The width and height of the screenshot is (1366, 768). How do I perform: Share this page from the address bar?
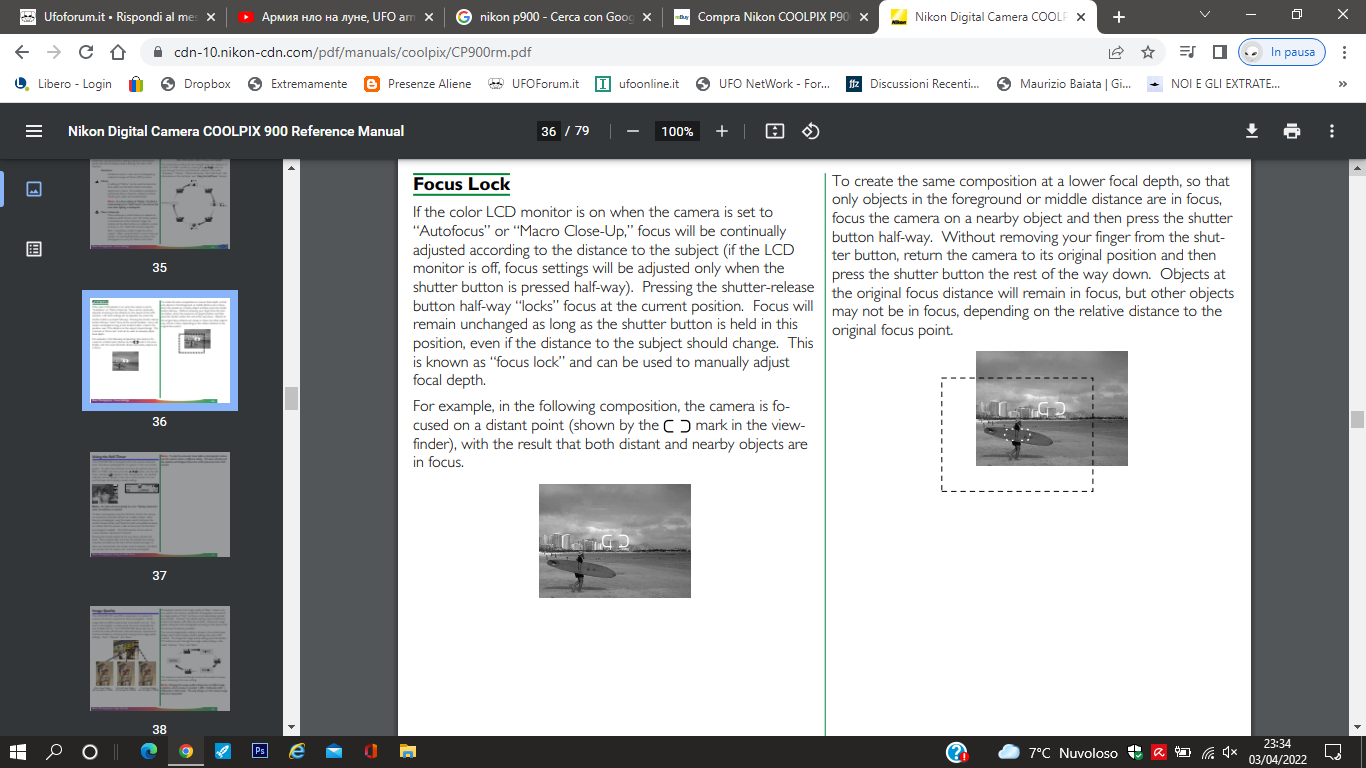tap(1116, 52)
